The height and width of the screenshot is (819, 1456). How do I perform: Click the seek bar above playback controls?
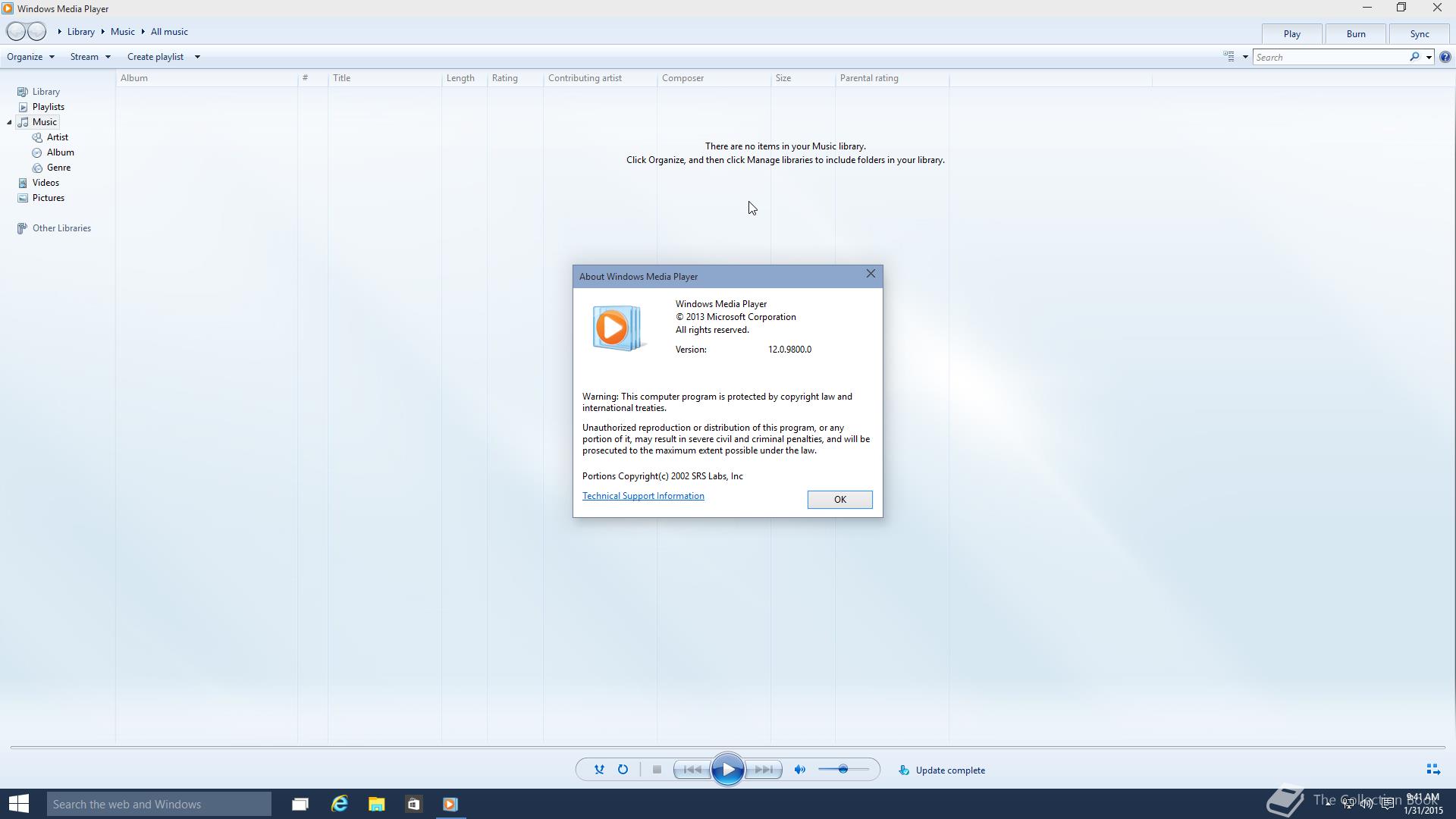tap(728, 748)
